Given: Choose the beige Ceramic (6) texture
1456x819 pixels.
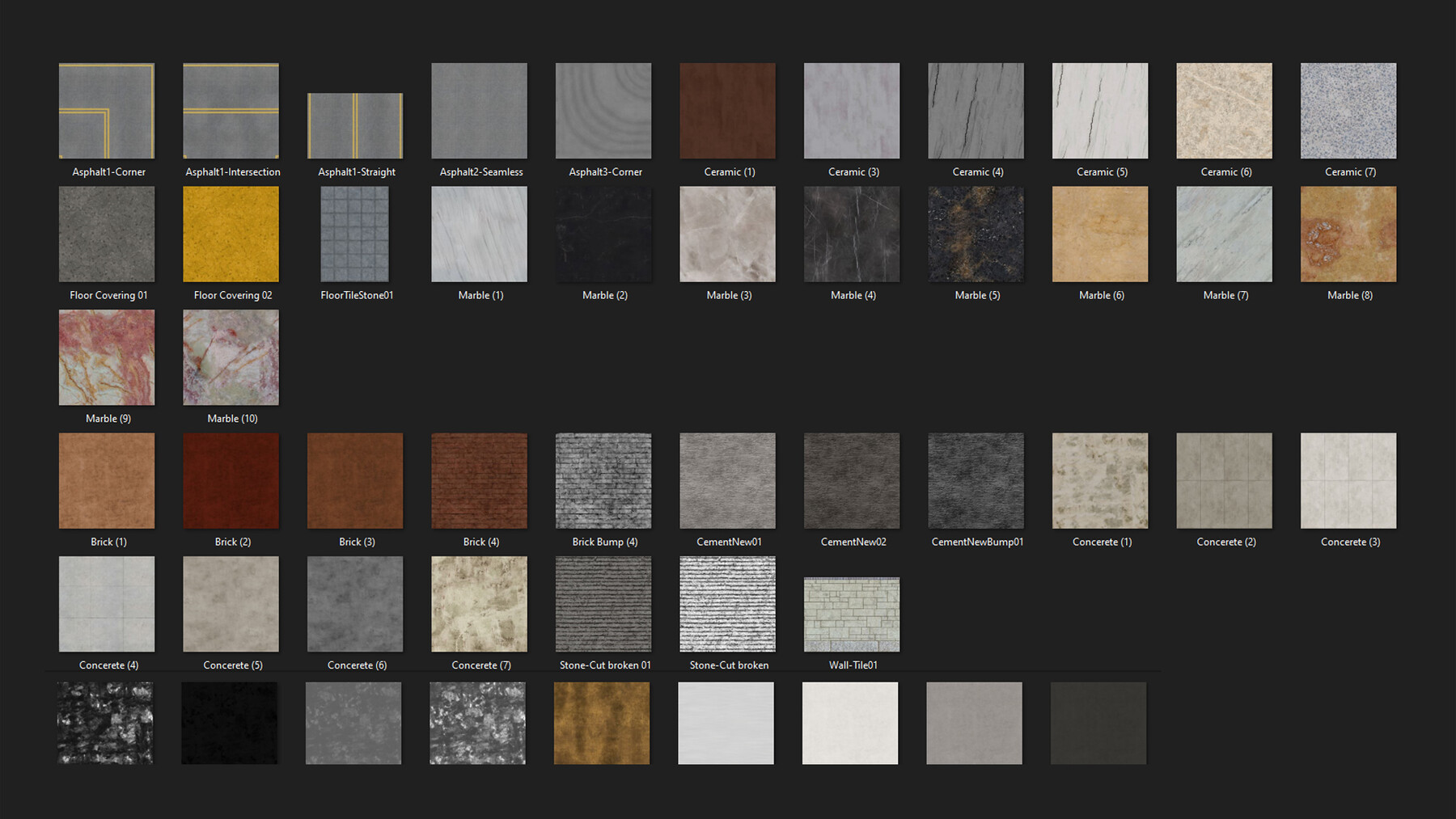Looking at the screenshot, I should click(1225, 111).
